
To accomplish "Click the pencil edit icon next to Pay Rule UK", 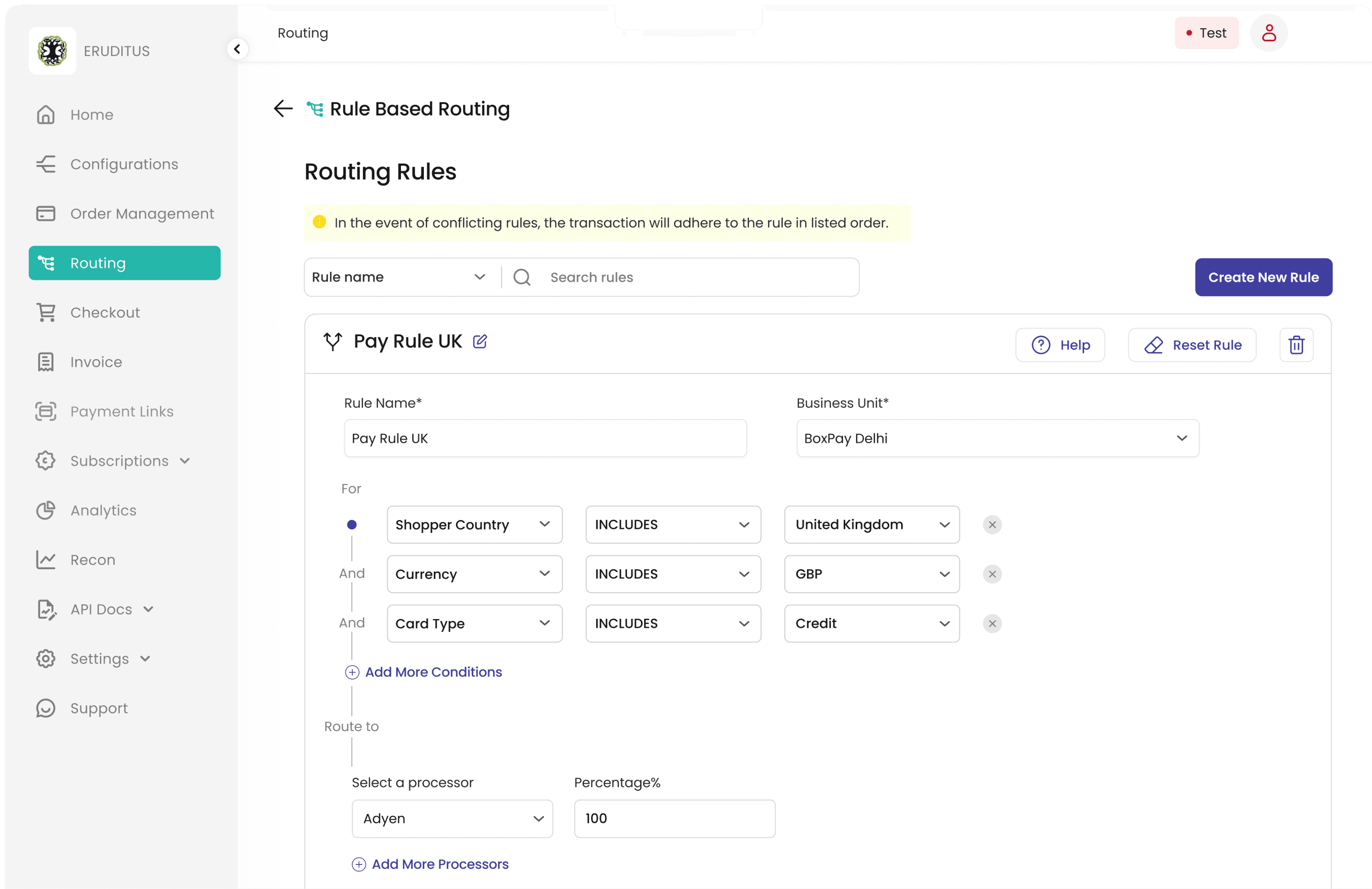I will point(480,341).
